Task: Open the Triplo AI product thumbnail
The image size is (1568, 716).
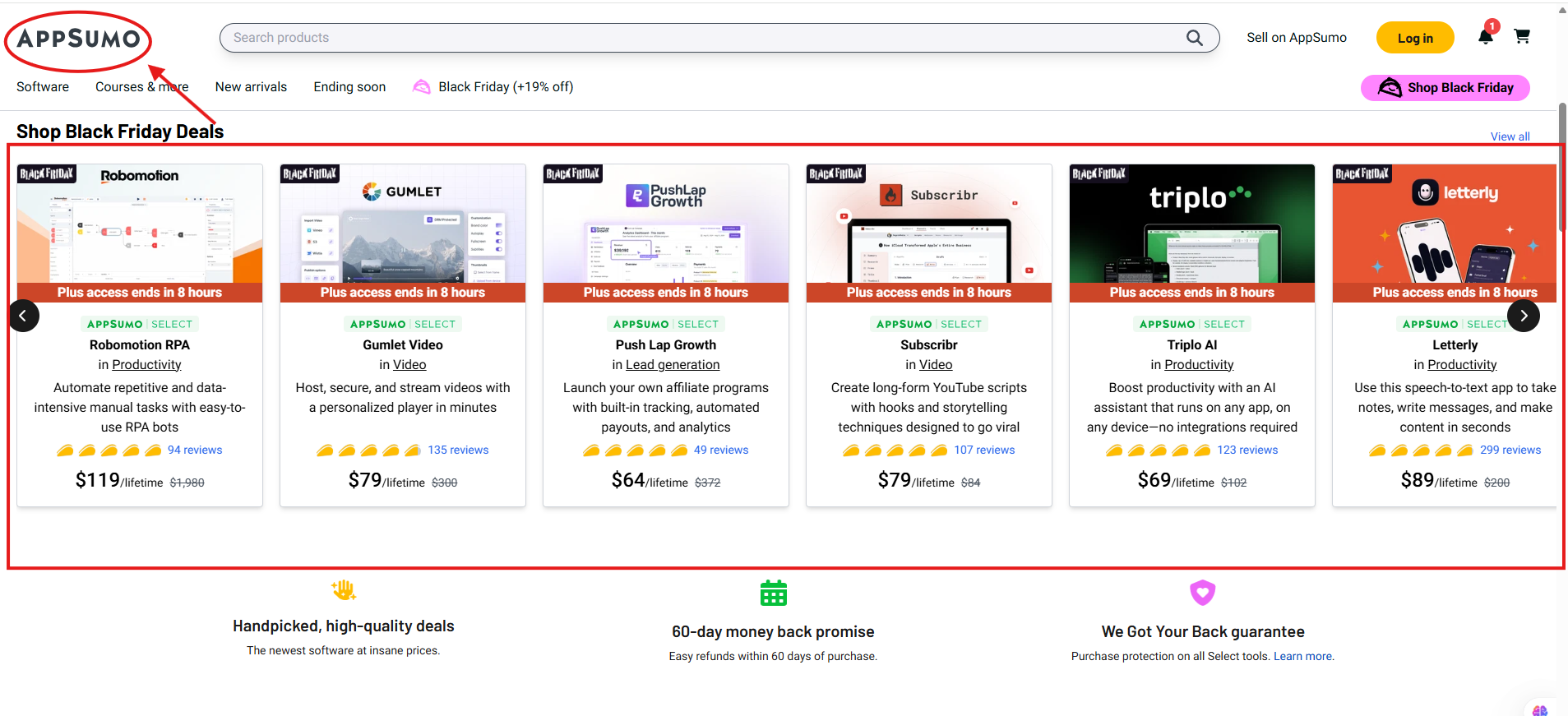Action: click(1191, 224)
